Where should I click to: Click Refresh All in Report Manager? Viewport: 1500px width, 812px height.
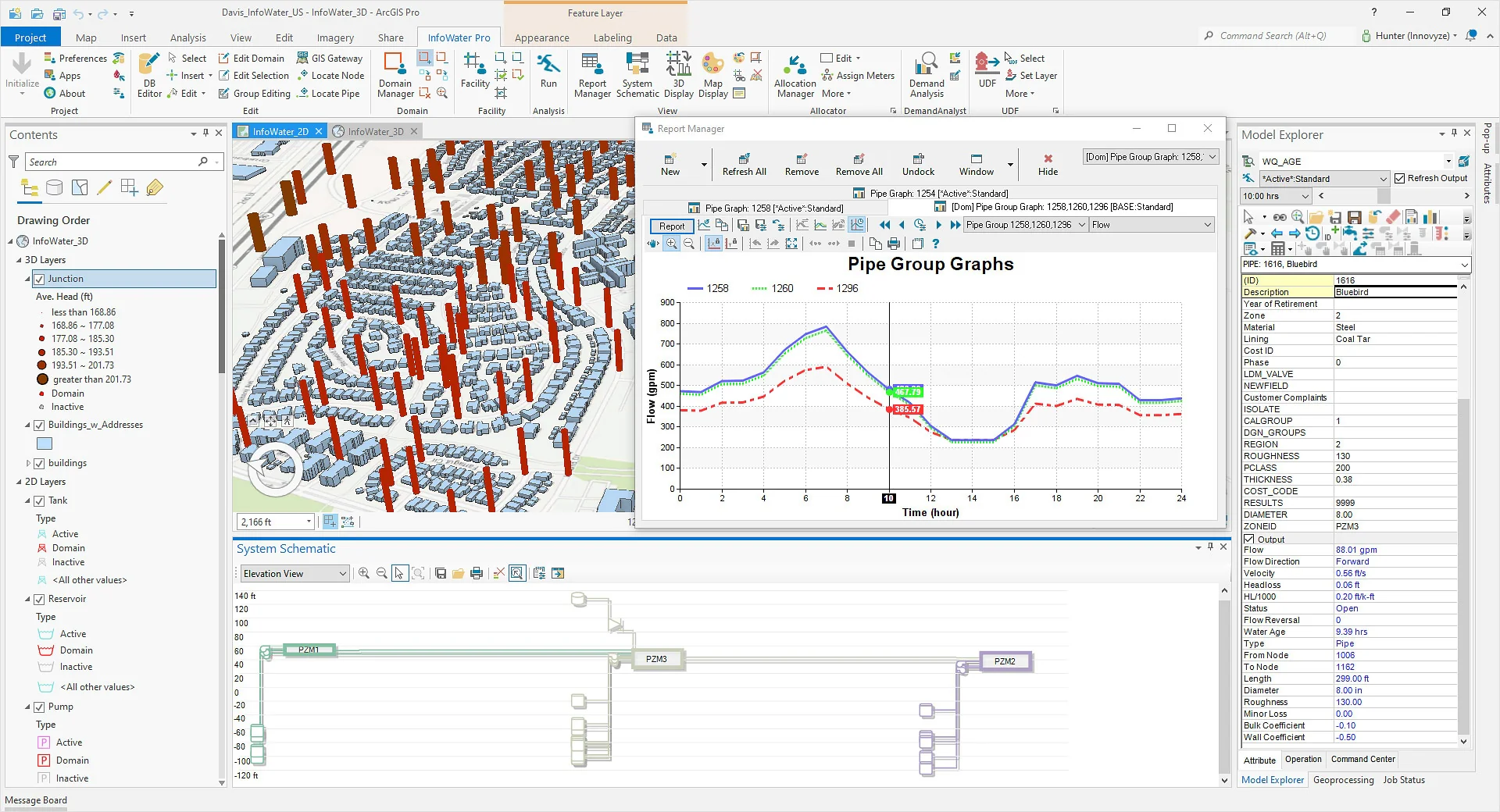(x=744, y=164)
